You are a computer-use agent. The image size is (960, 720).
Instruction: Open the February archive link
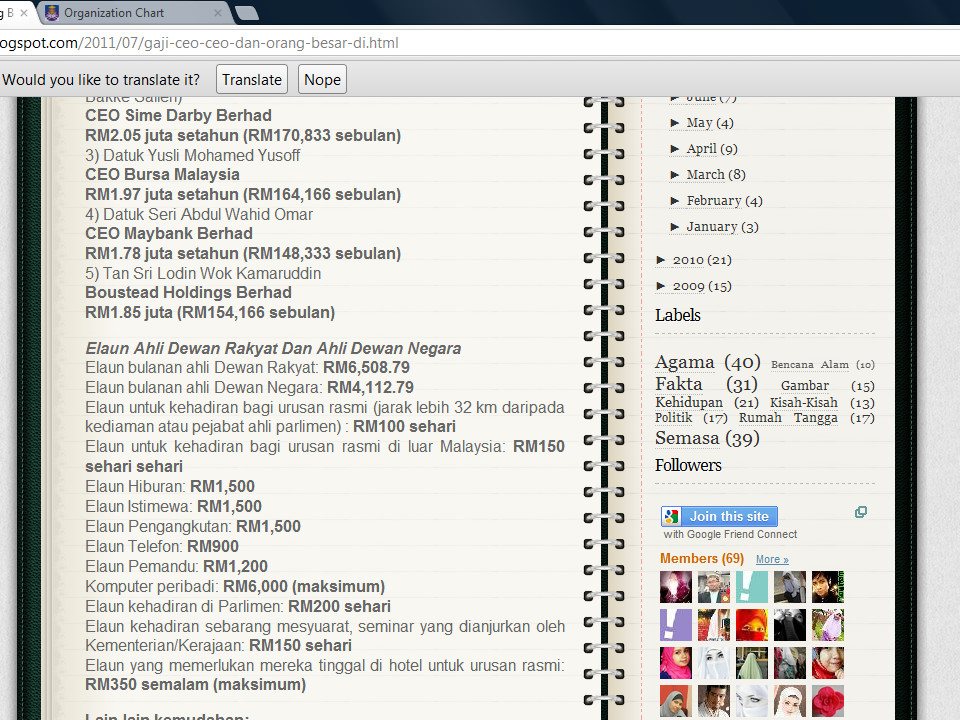tap(714, 201)
